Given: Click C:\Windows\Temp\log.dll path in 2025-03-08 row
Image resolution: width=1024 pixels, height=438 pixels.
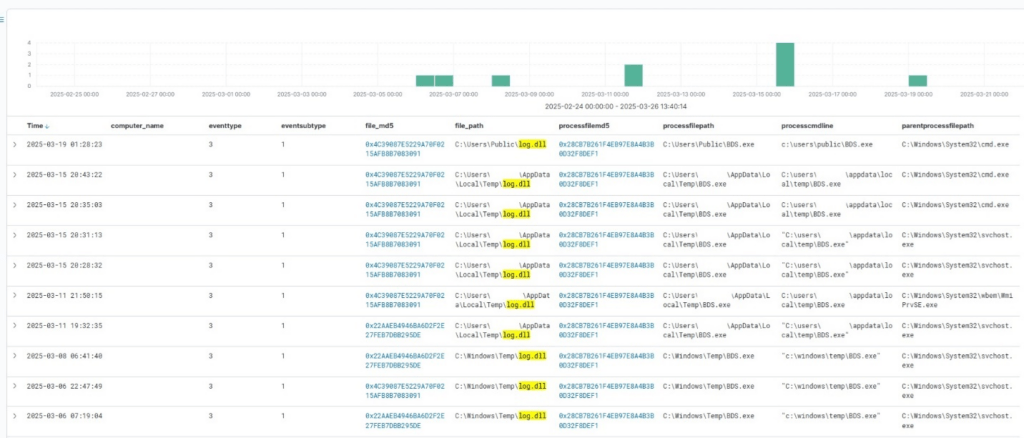Looking at the screenshot, I should (x=500, y=356).
